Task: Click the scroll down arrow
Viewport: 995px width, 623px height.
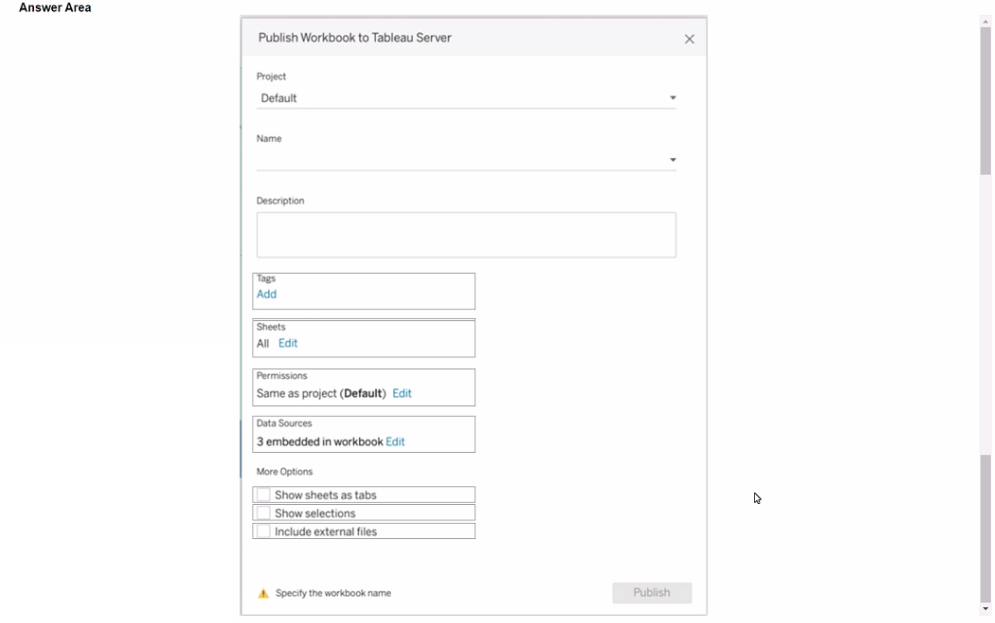Action: click(985, 609)
